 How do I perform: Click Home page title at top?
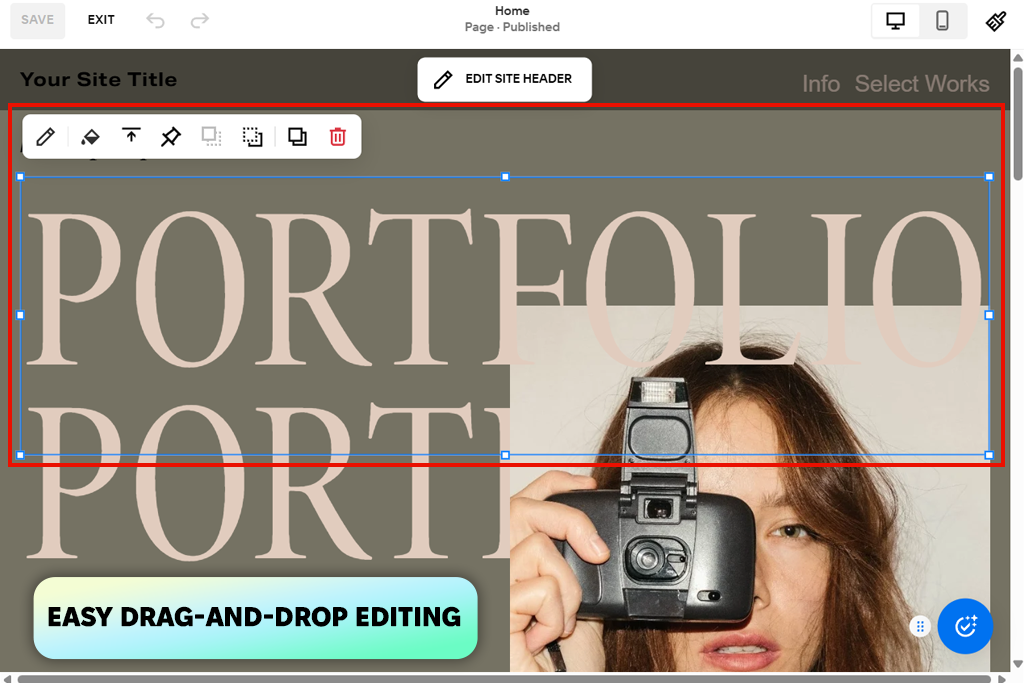pos(512,11)
